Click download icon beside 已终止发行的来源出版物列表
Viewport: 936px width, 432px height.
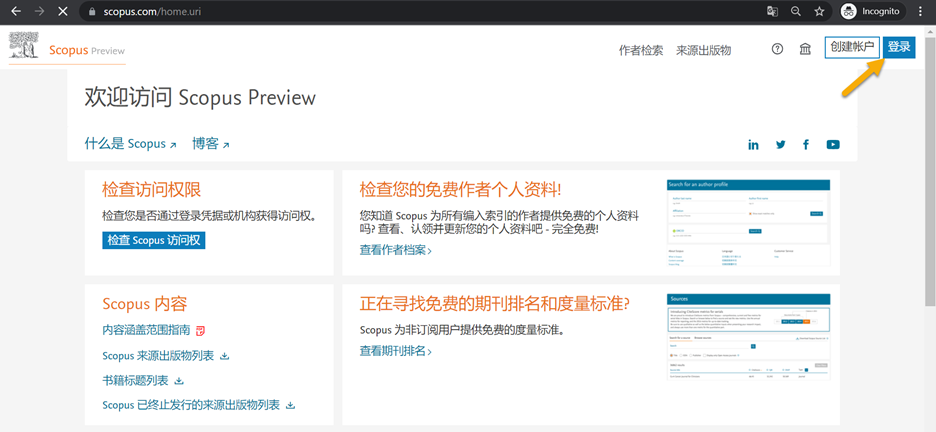click(x=291, y=406)
